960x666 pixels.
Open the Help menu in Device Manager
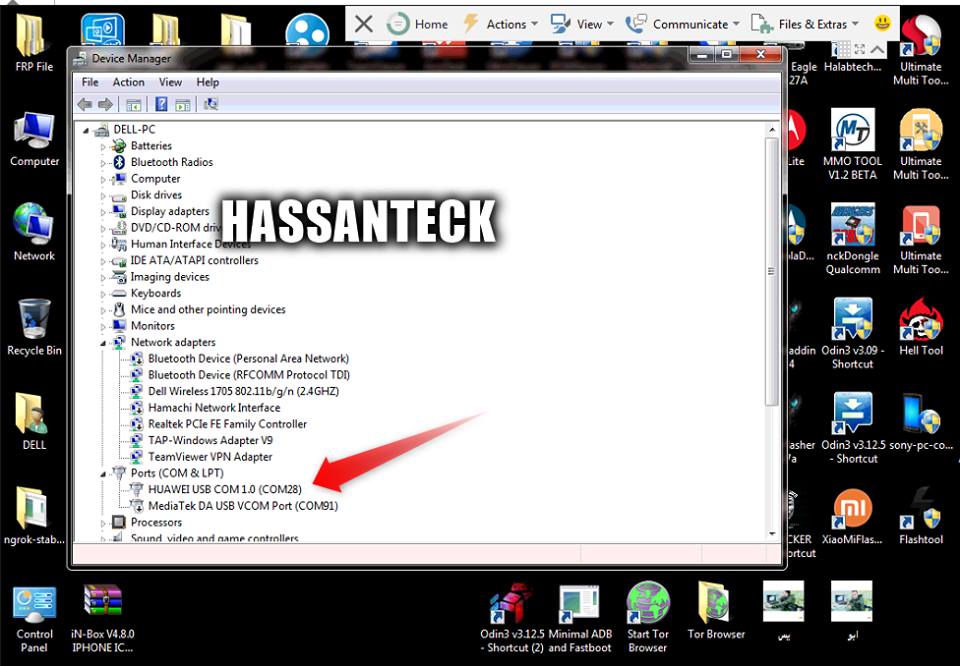(208, 82)
